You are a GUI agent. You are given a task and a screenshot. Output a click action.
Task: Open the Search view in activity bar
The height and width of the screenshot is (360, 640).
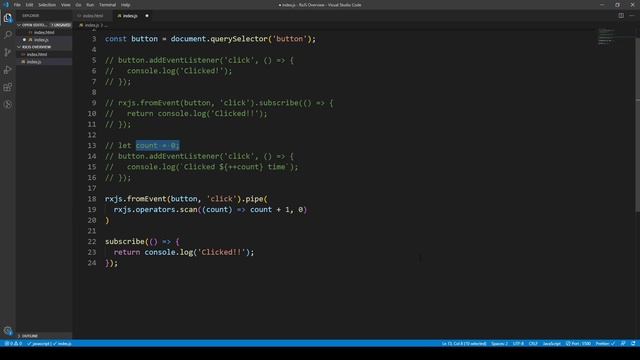[x=8, y=35]
